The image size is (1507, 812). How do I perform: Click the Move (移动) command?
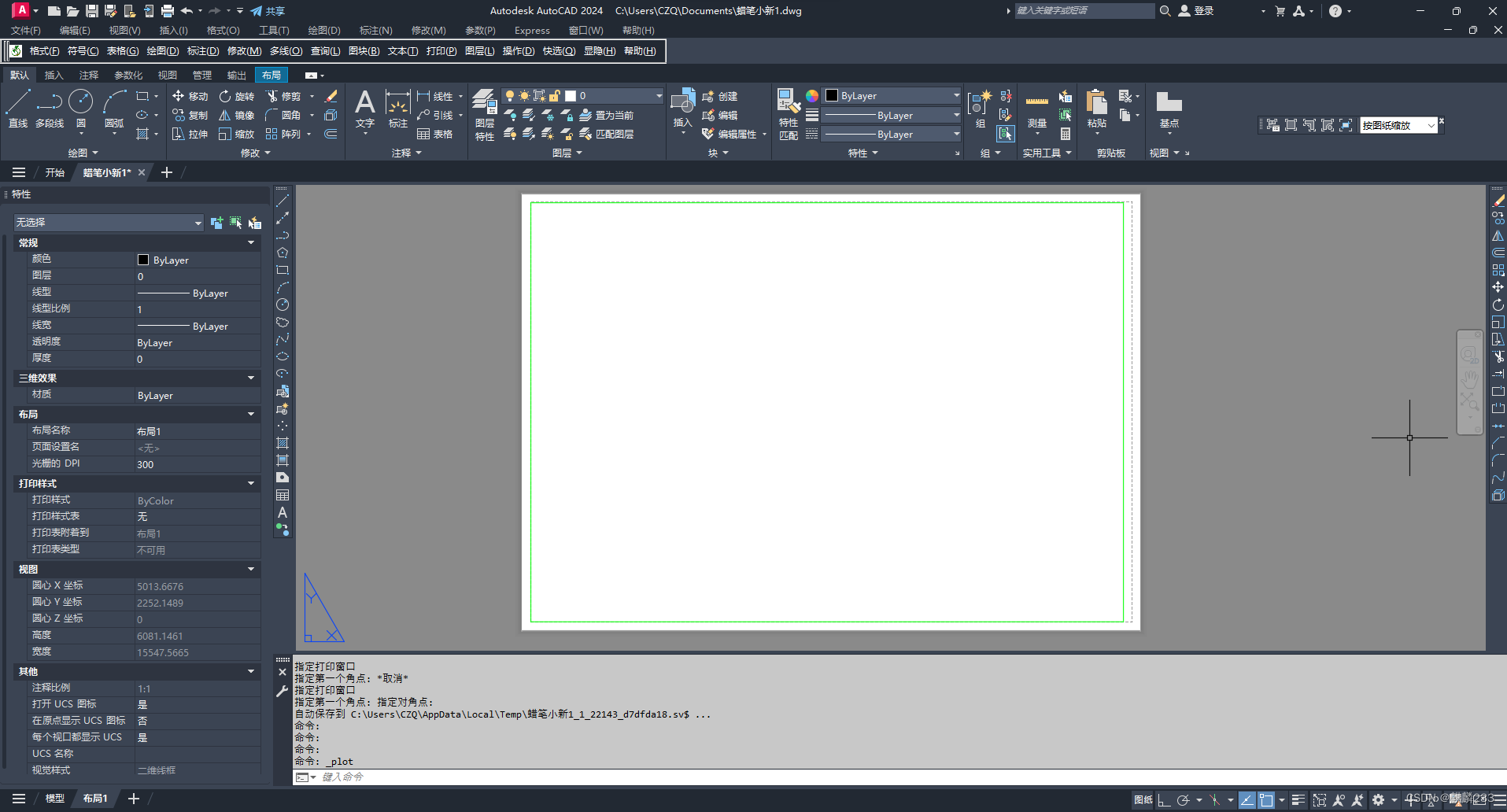pyautogui.click(x=190, y=96)
